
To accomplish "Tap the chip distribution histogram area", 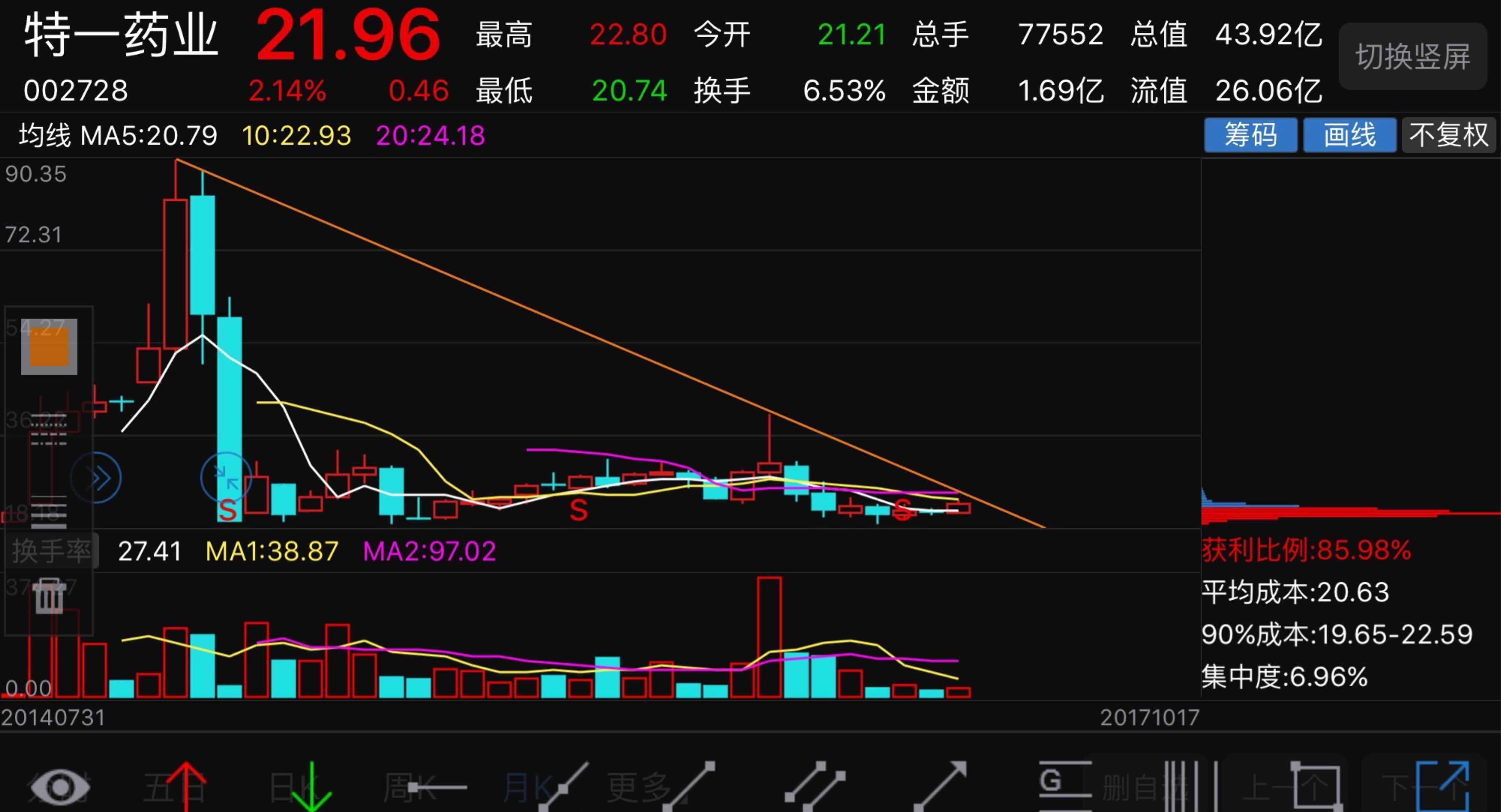I will tap(1351, 507).
